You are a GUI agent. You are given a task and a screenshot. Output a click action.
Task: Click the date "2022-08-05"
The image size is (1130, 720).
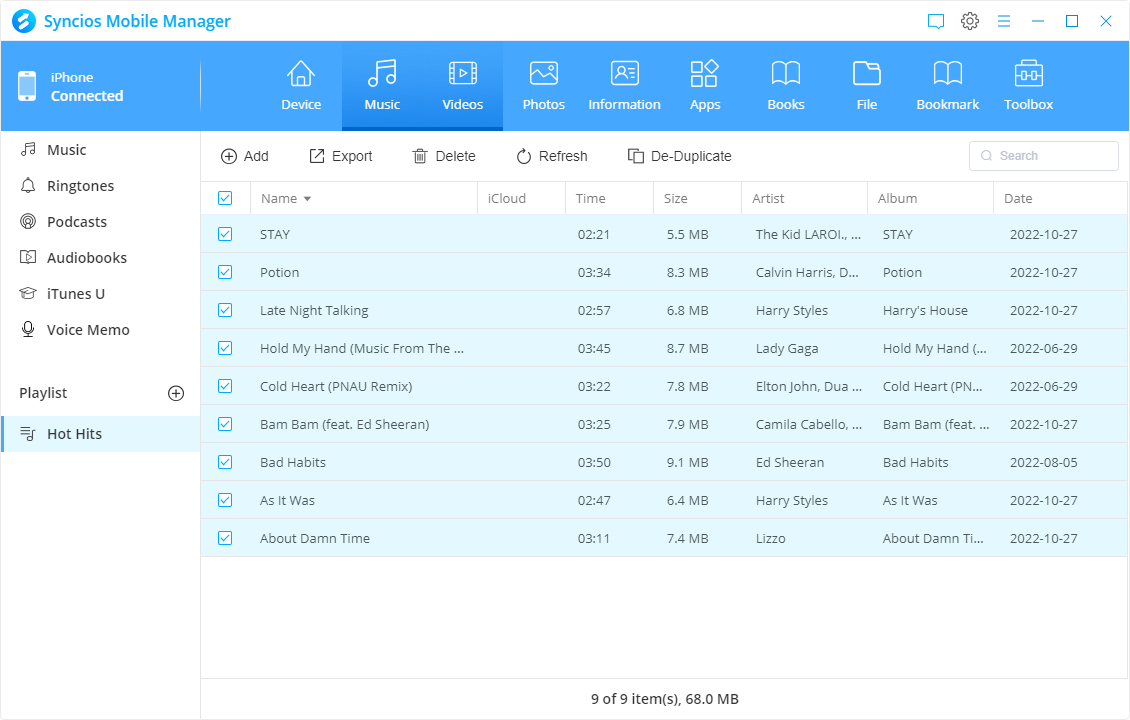pos(1044,463)
